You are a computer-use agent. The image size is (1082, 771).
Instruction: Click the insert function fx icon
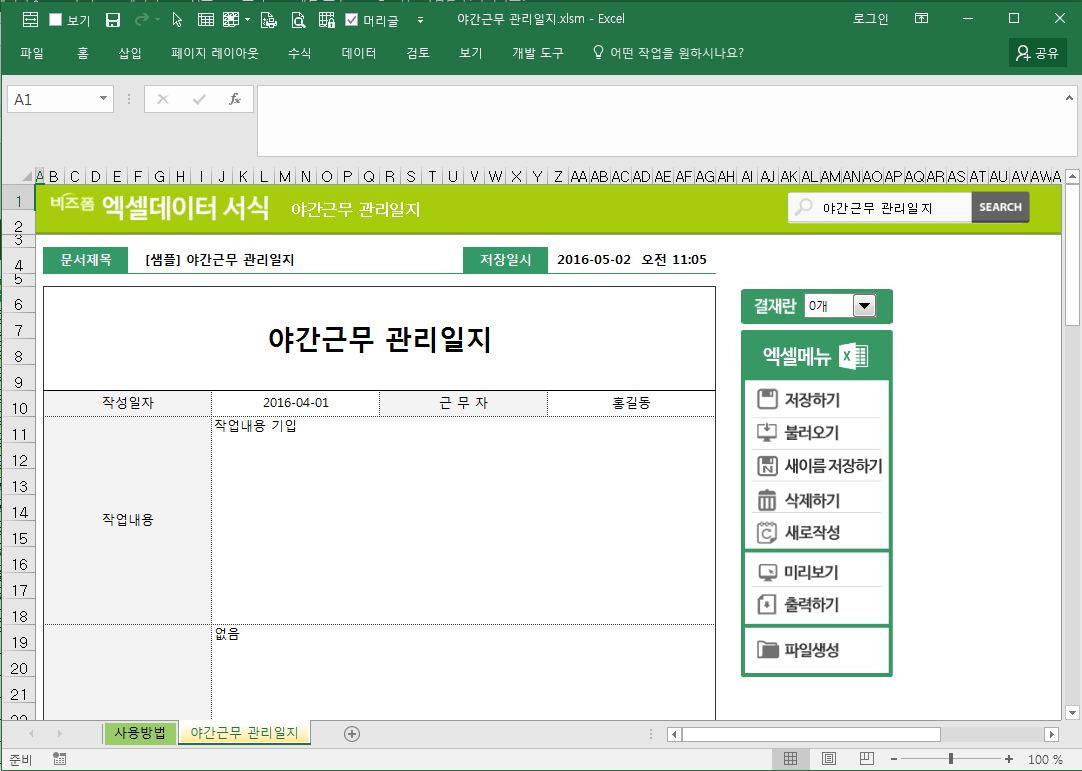(x=235, y=99)
